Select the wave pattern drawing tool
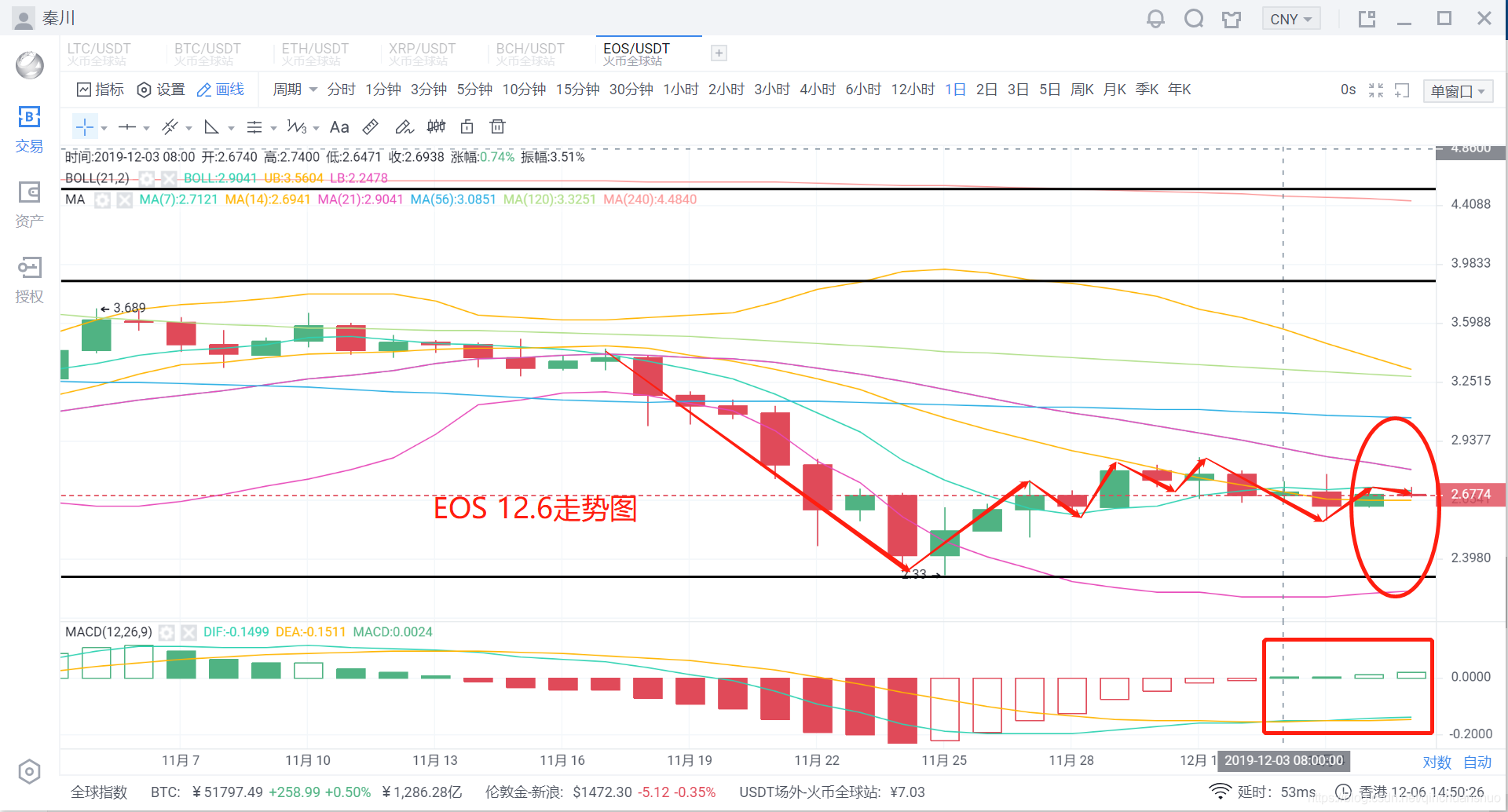 297,126
